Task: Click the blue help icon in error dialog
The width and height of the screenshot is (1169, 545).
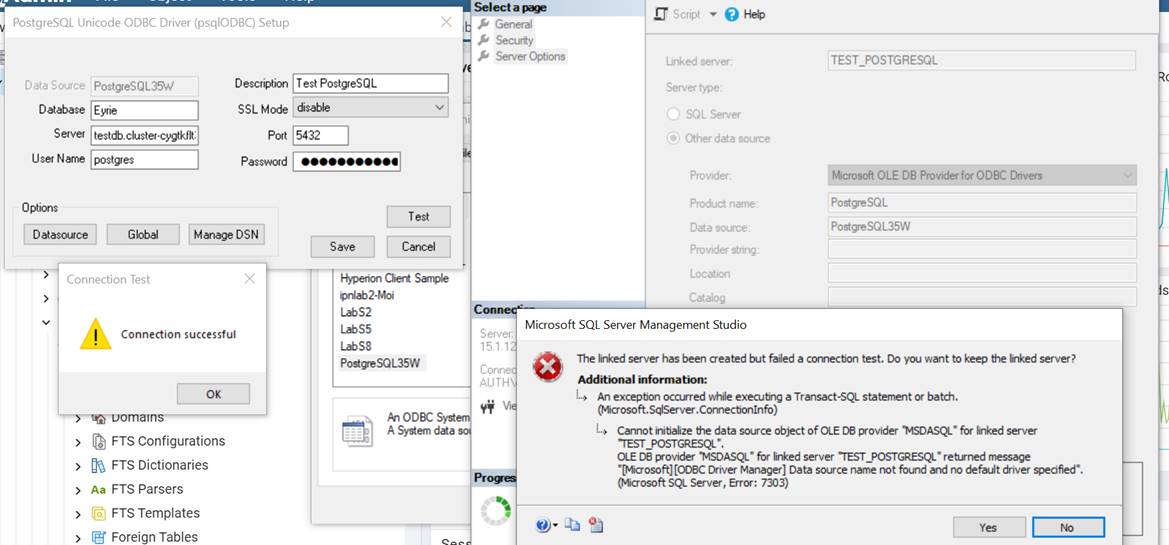Action: click(543, 525)
